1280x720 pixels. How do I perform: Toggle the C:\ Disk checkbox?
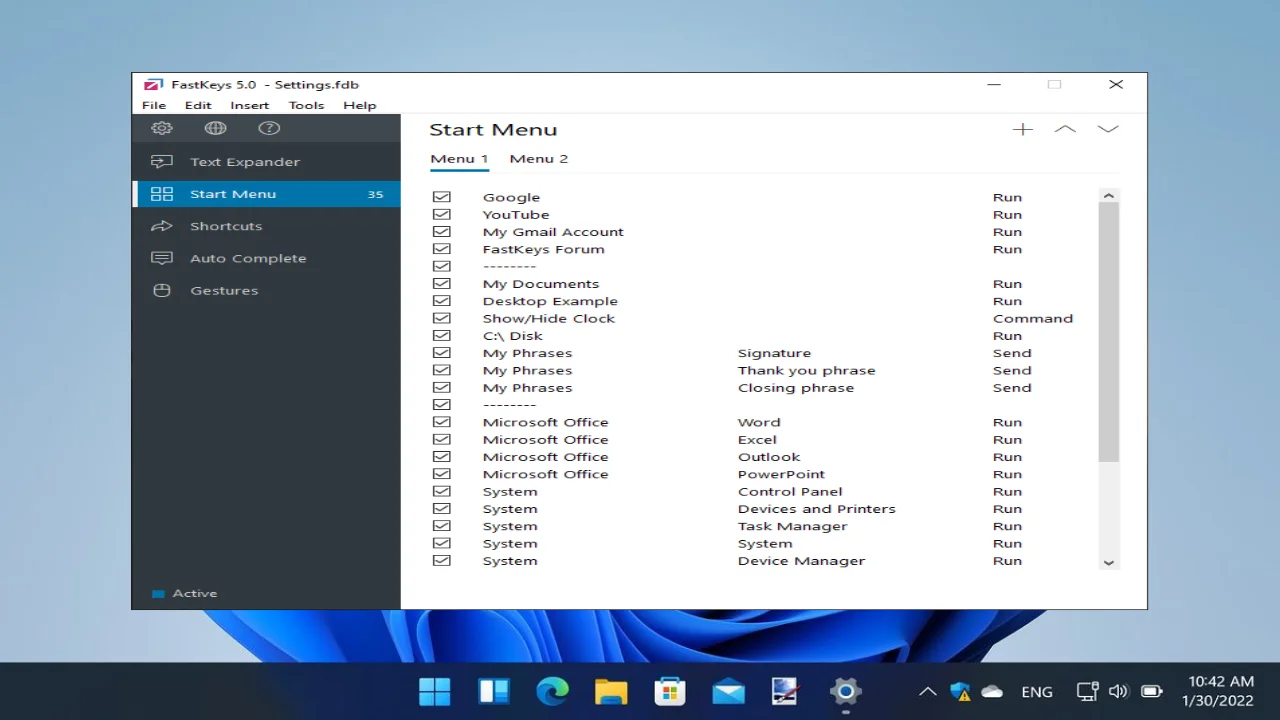(441, 335)
